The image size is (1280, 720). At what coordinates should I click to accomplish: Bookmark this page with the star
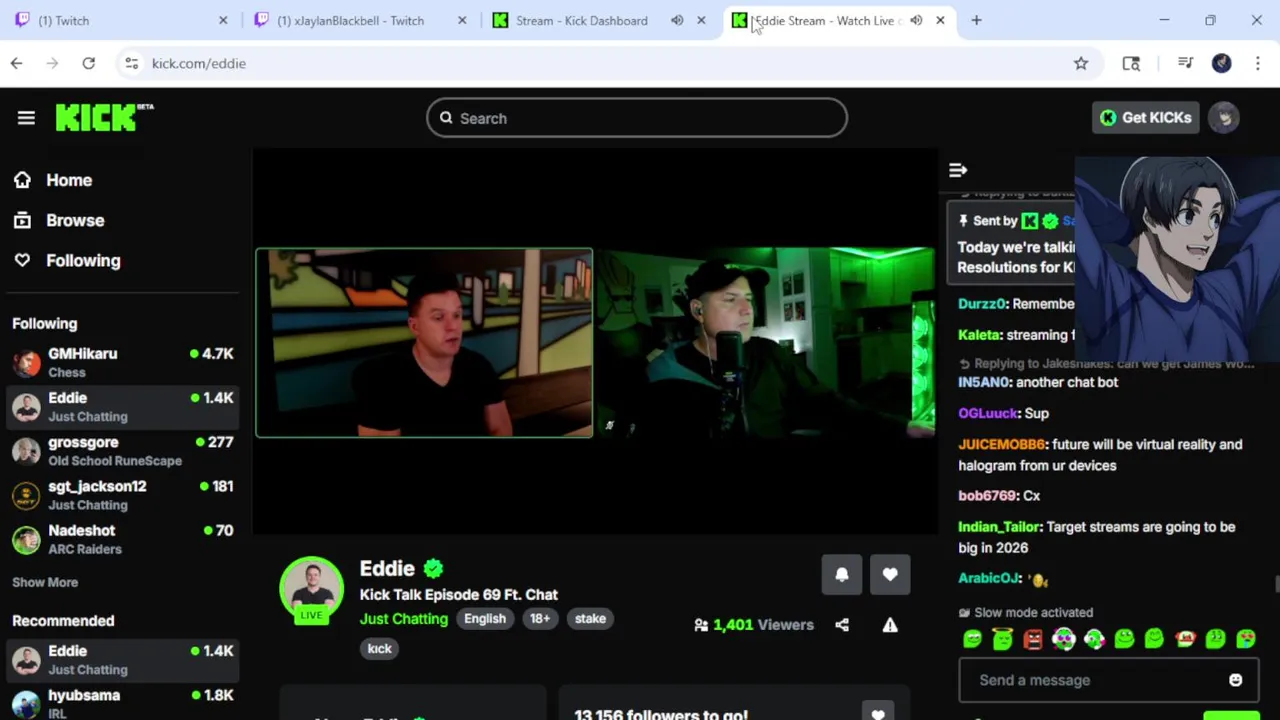[1081, 63]
